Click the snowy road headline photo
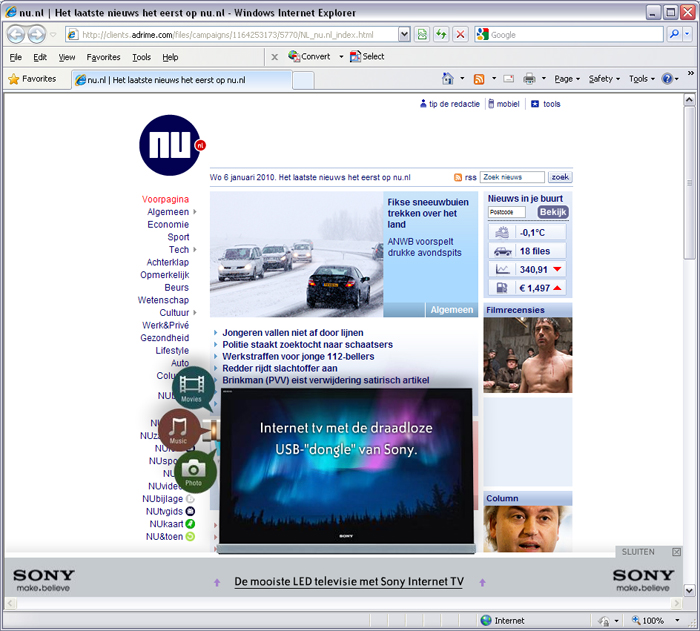700x631 pixels. 296,254
